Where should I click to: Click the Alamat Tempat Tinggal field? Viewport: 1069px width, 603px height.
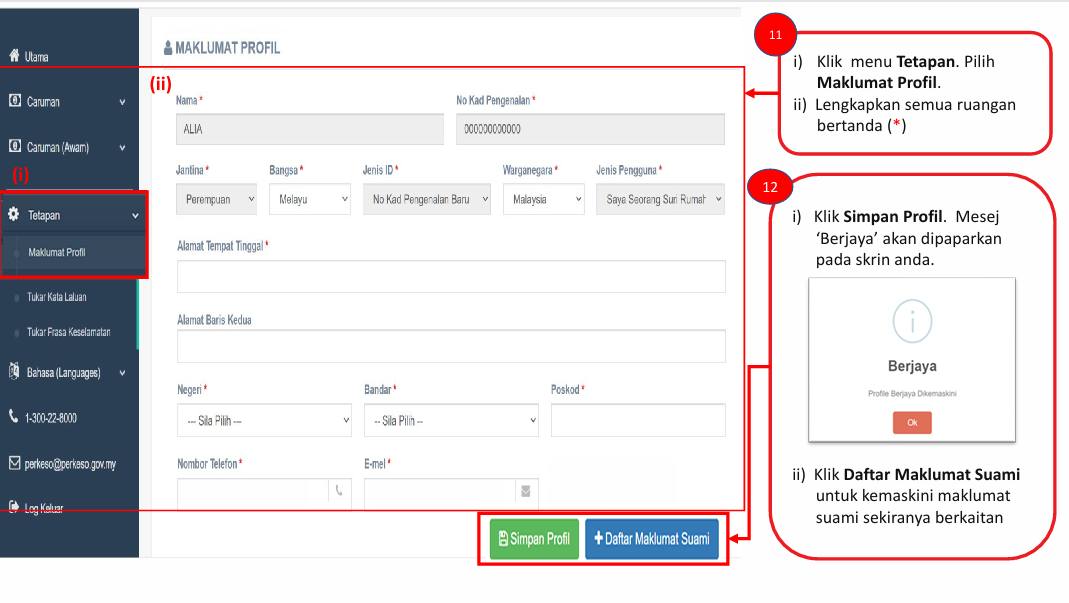tap(451, 277)
